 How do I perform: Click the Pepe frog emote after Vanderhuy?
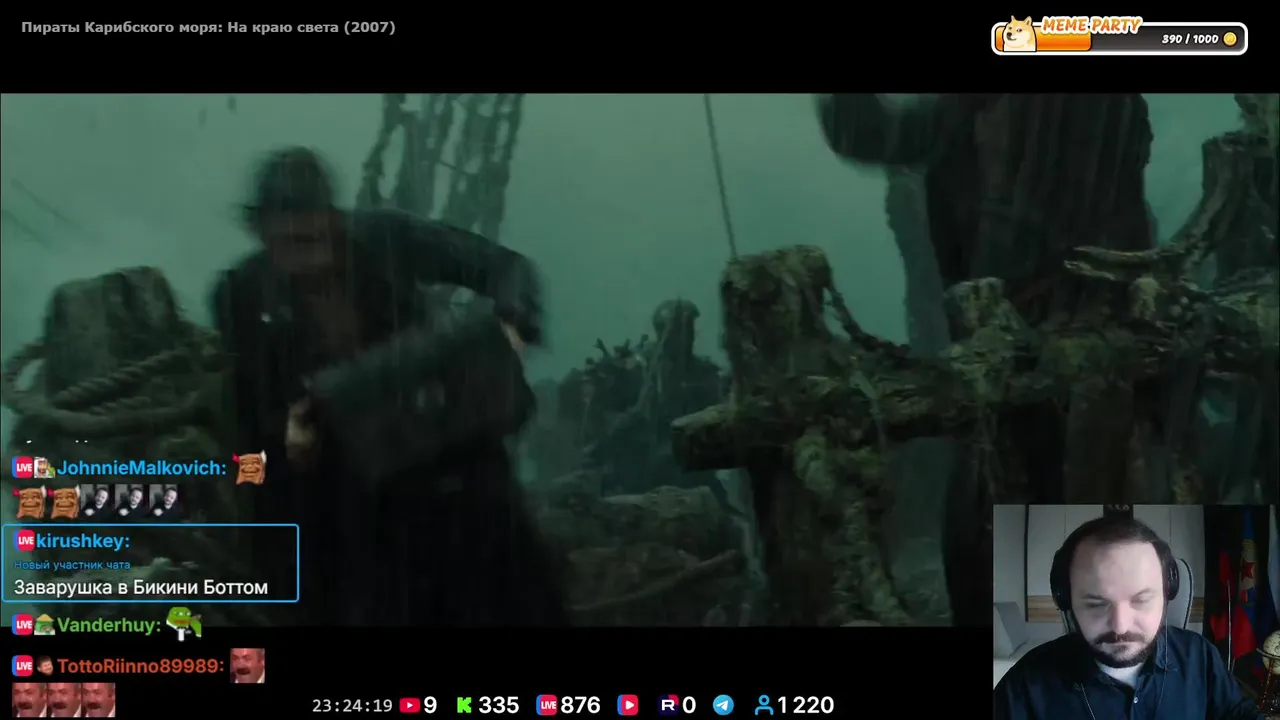(184, 623)
